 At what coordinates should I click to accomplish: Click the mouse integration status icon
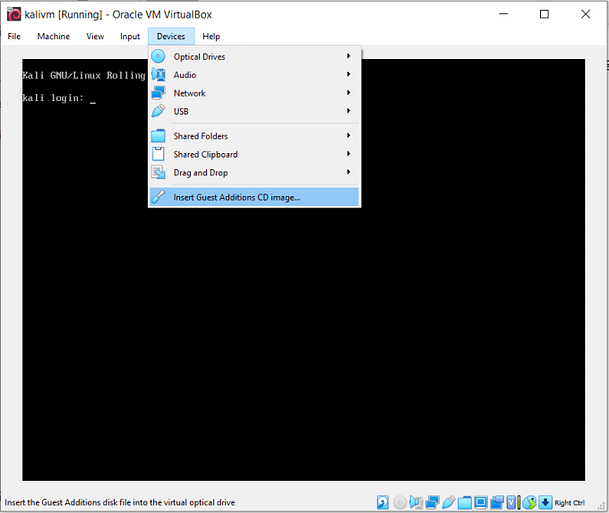[x=529, y=503]
